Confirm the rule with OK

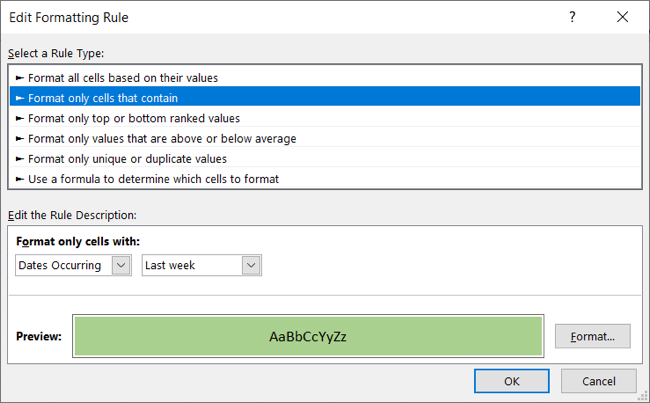[511, 381]
